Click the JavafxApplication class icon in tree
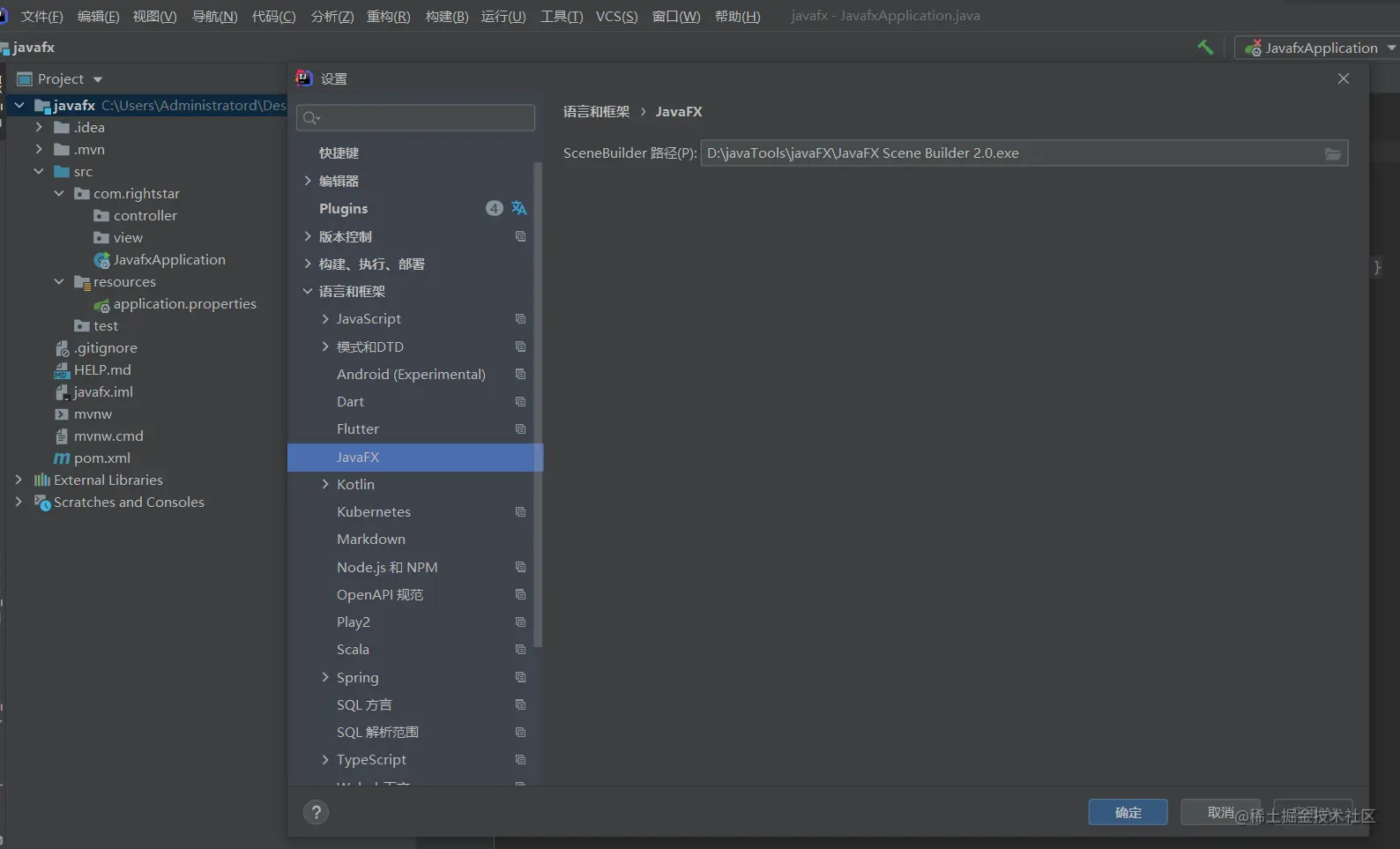 pos(101,260)
